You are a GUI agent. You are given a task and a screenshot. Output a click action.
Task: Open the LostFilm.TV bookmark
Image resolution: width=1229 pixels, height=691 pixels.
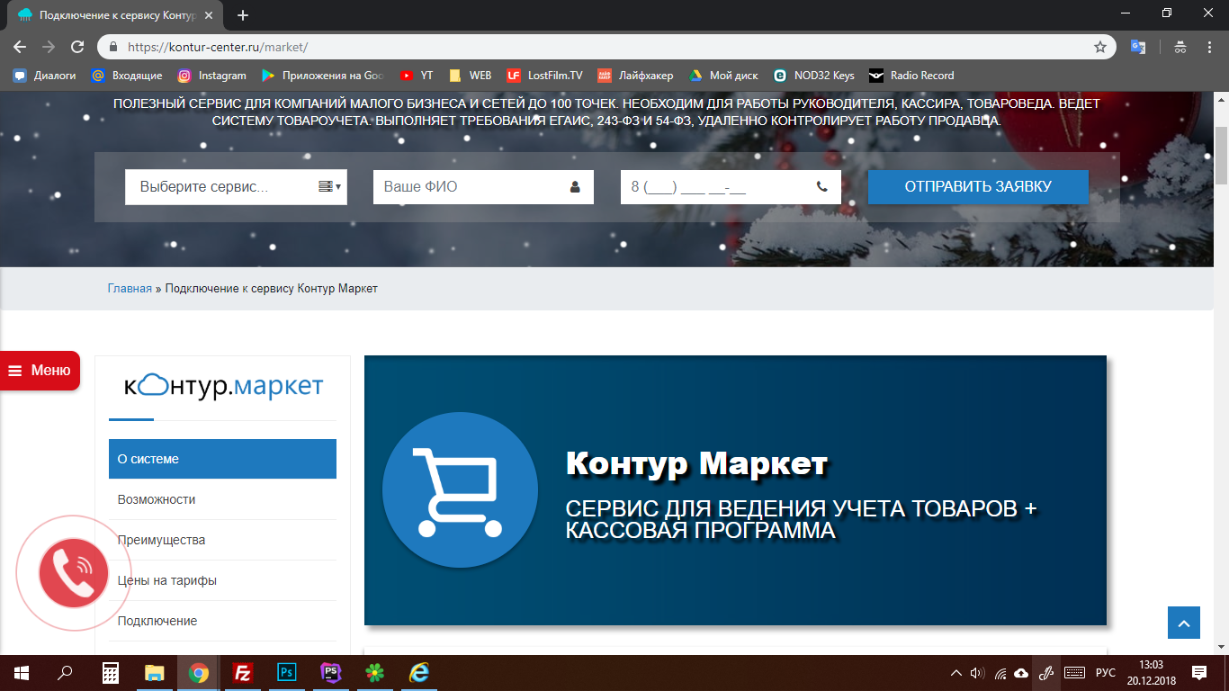(544, 75)
